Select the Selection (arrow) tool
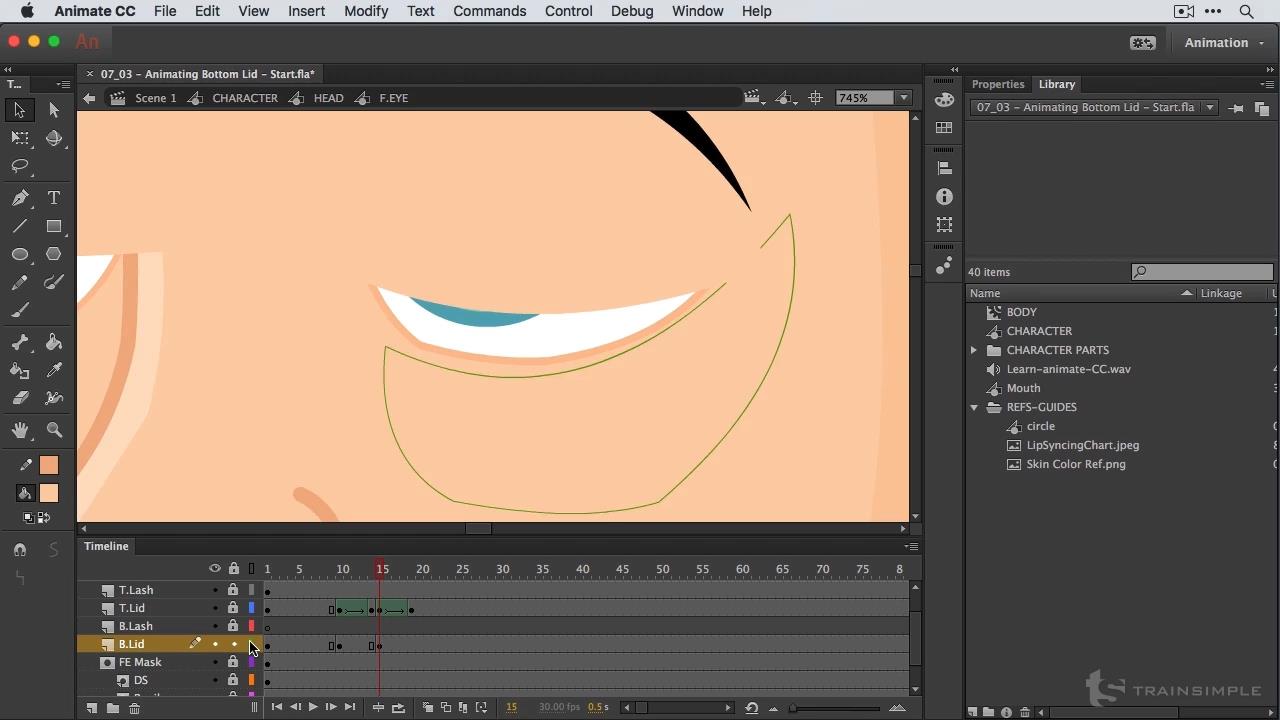 (x=19, y=110)
